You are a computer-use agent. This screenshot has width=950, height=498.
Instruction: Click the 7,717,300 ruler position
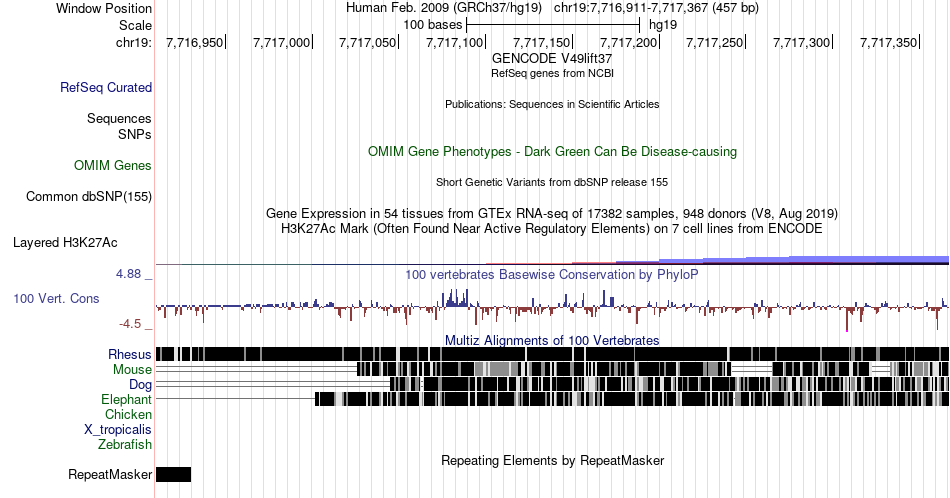[x=802, y=42]
